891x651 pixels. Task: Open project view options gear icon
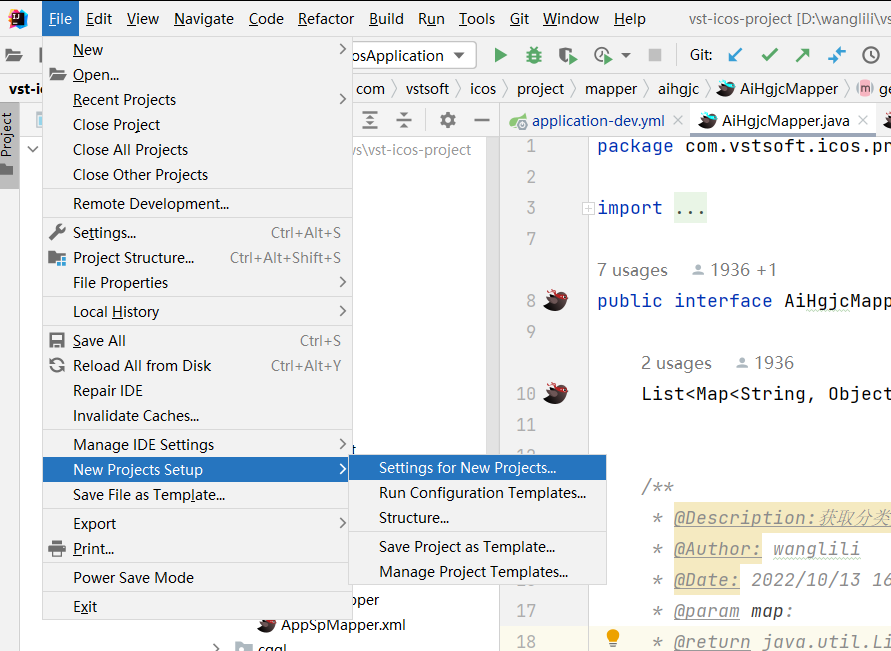pos(448,120)
